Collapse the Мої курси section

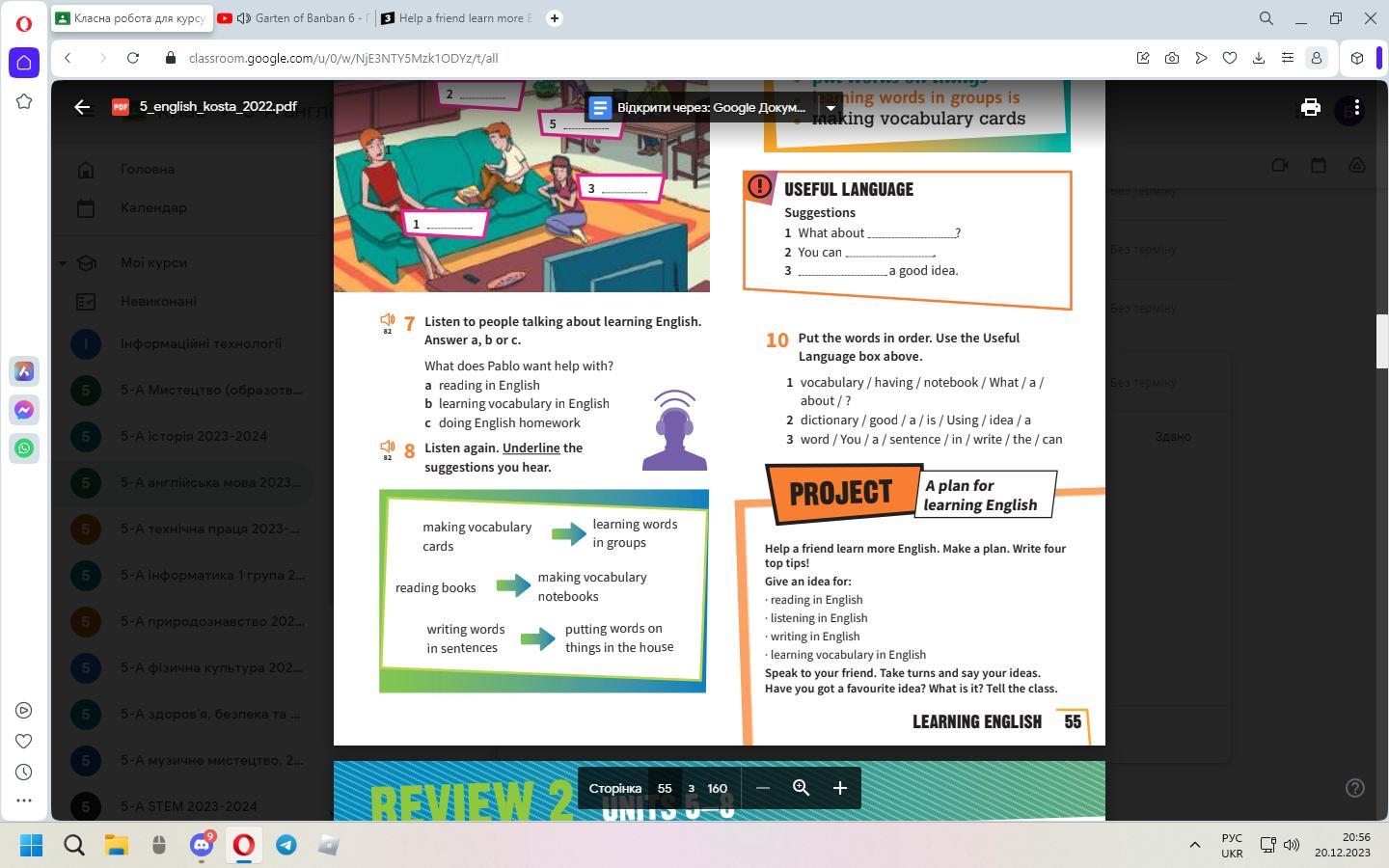[x=63, y=262]
